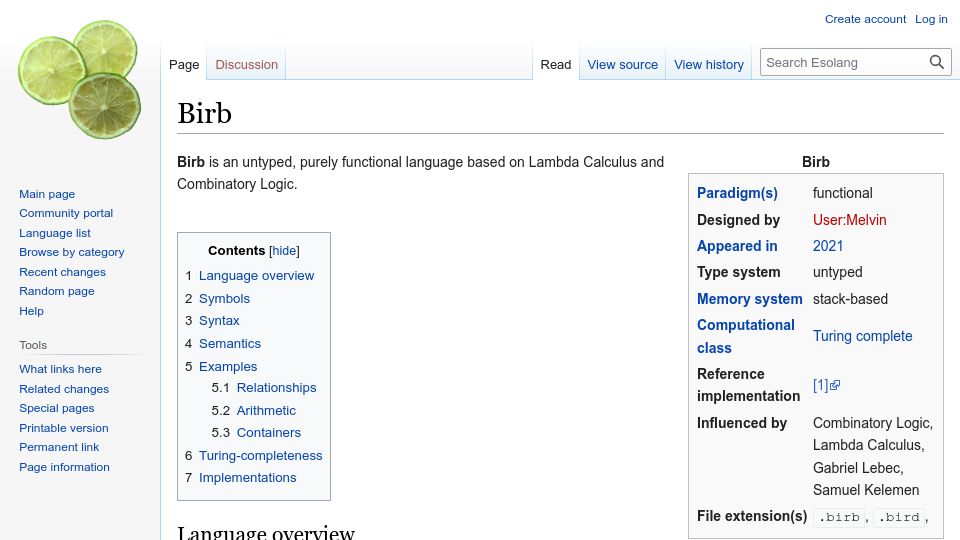Click the Tools sidebar heading
960x540 pixels.
[x=33, y=345]
